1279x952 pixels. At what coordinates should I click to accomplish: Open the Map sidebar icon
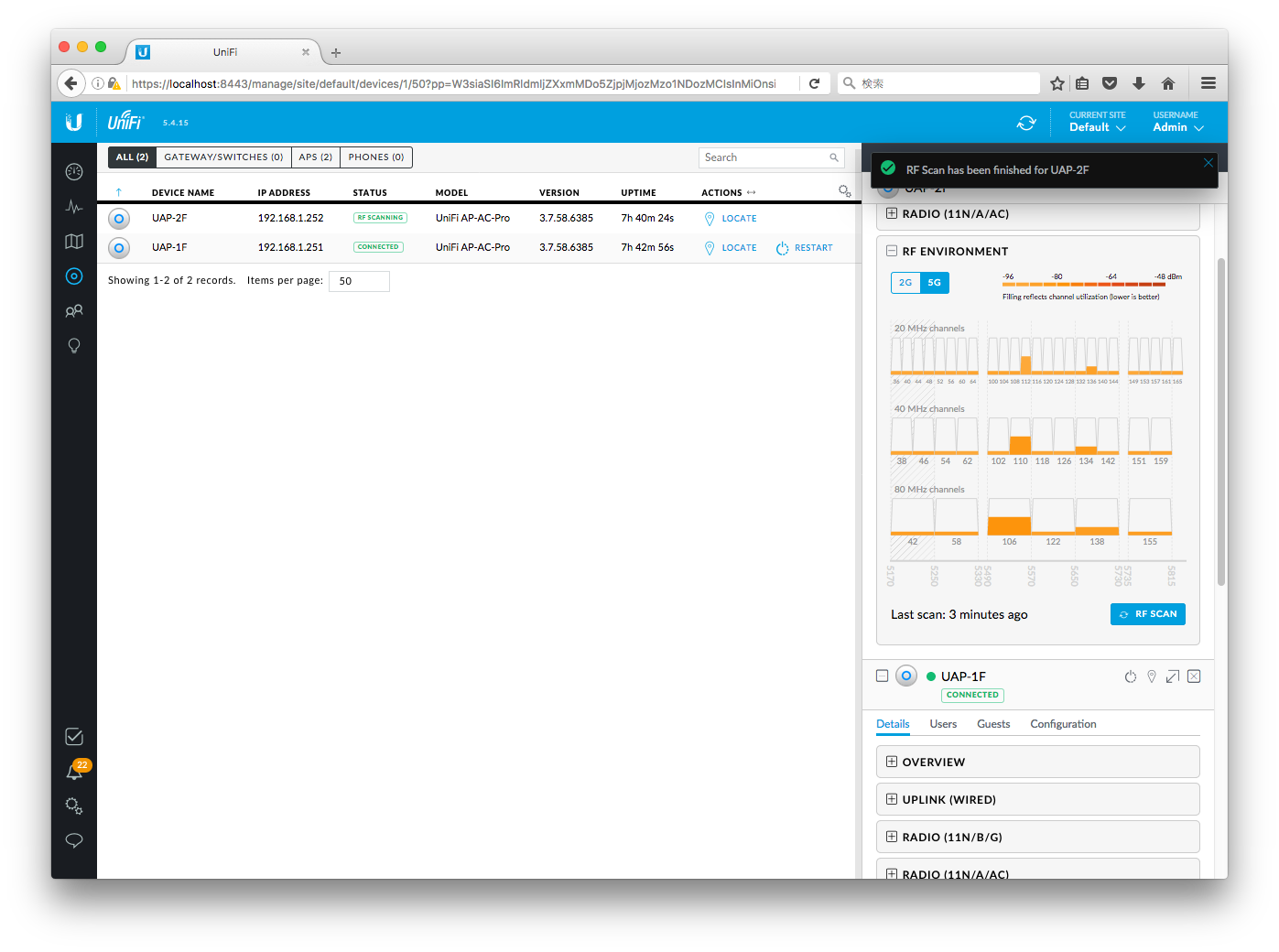coord(74,242)
